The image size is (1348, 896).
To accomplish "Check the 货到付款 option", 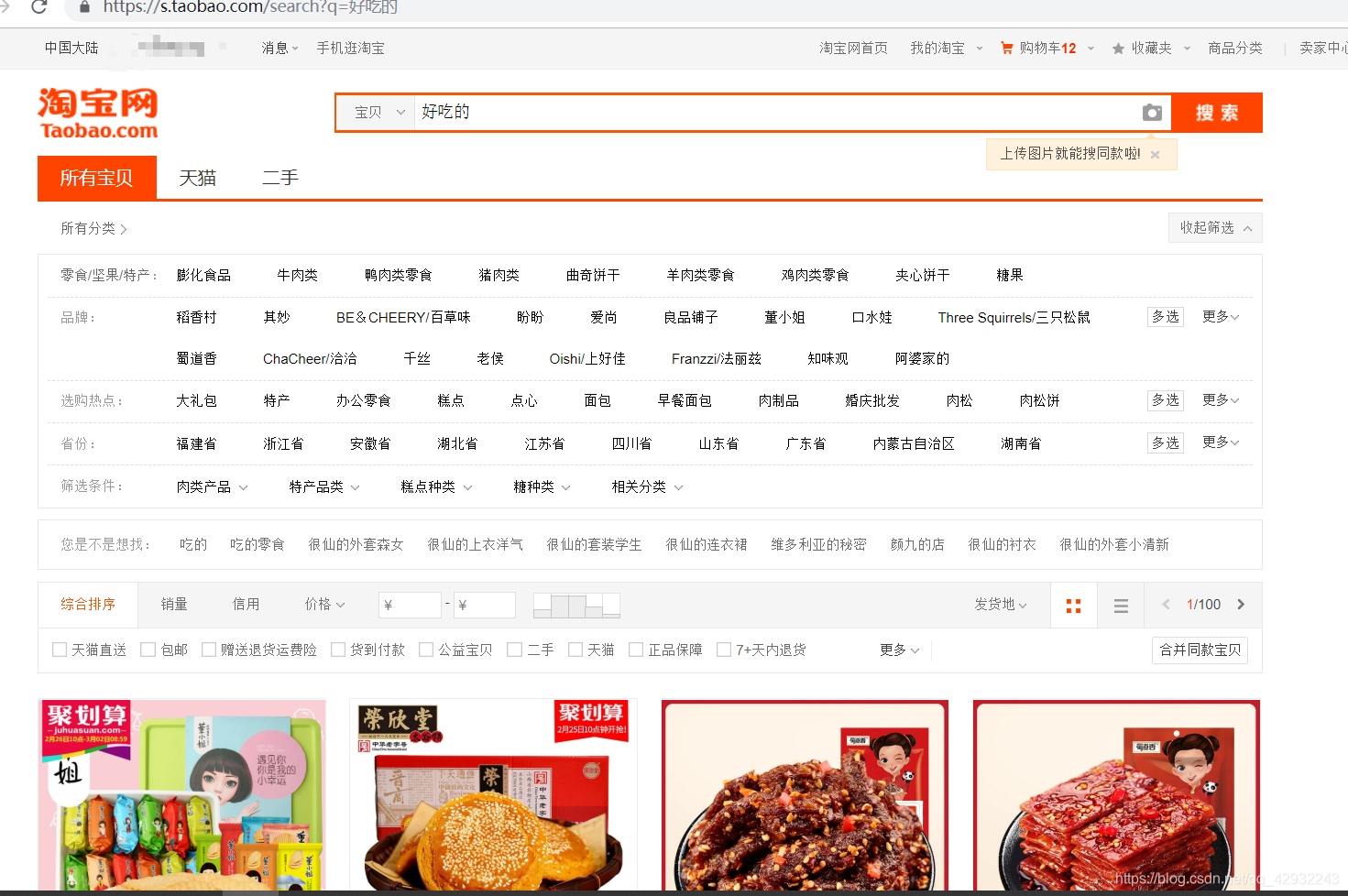I will (338, 650).
